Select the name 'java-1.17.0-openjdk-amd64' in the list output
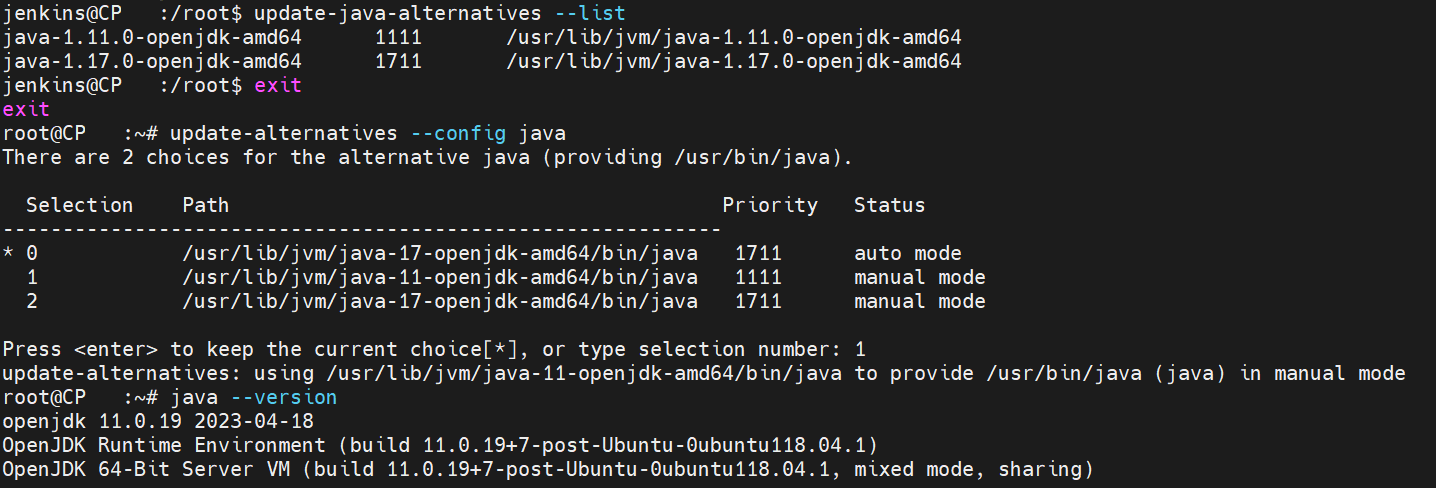The height and width of the screenshot is (488, 1436). coord(152,62)
